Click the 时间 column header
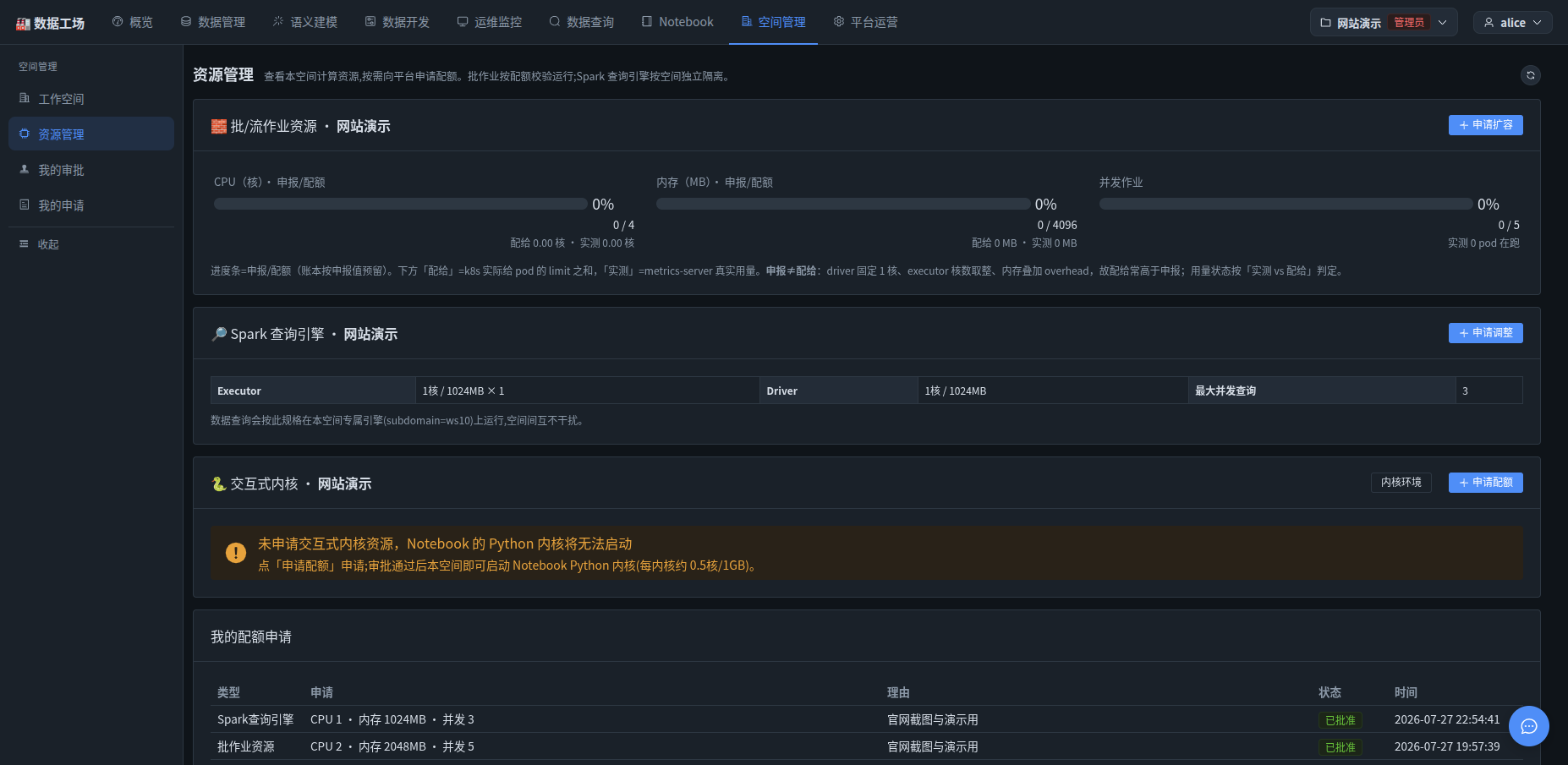1568x765 pixels. pos(1406,692)
